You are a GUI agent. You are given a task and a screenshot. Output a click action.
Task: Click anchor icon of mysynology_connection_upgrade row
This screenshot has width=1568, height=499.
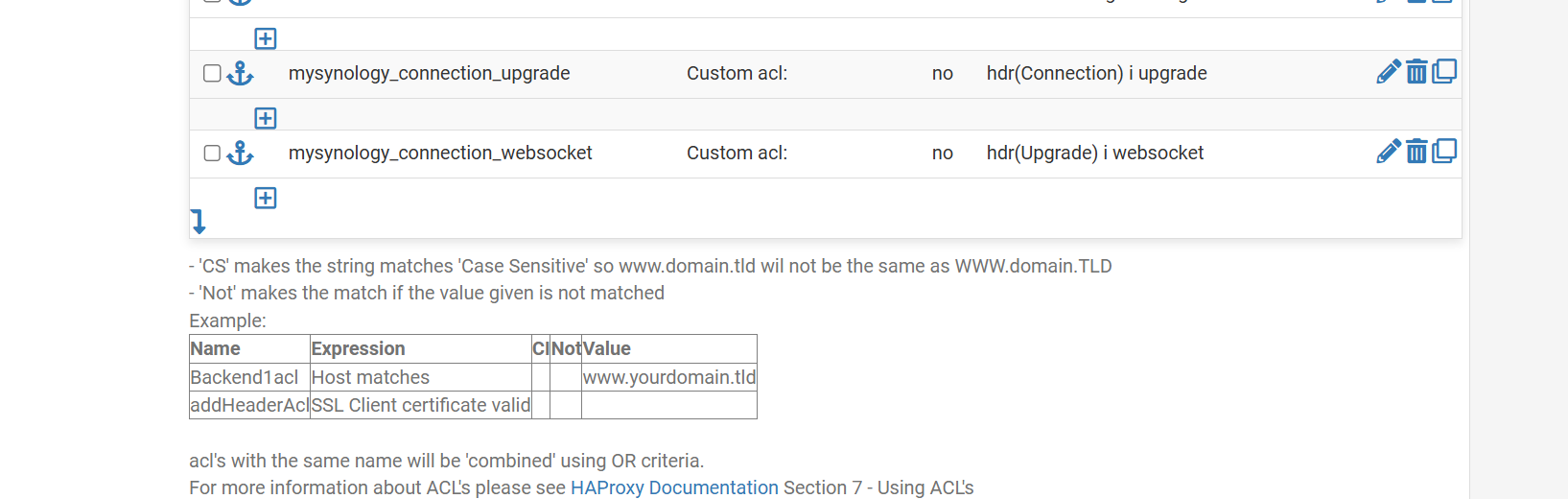coord(240,73)
